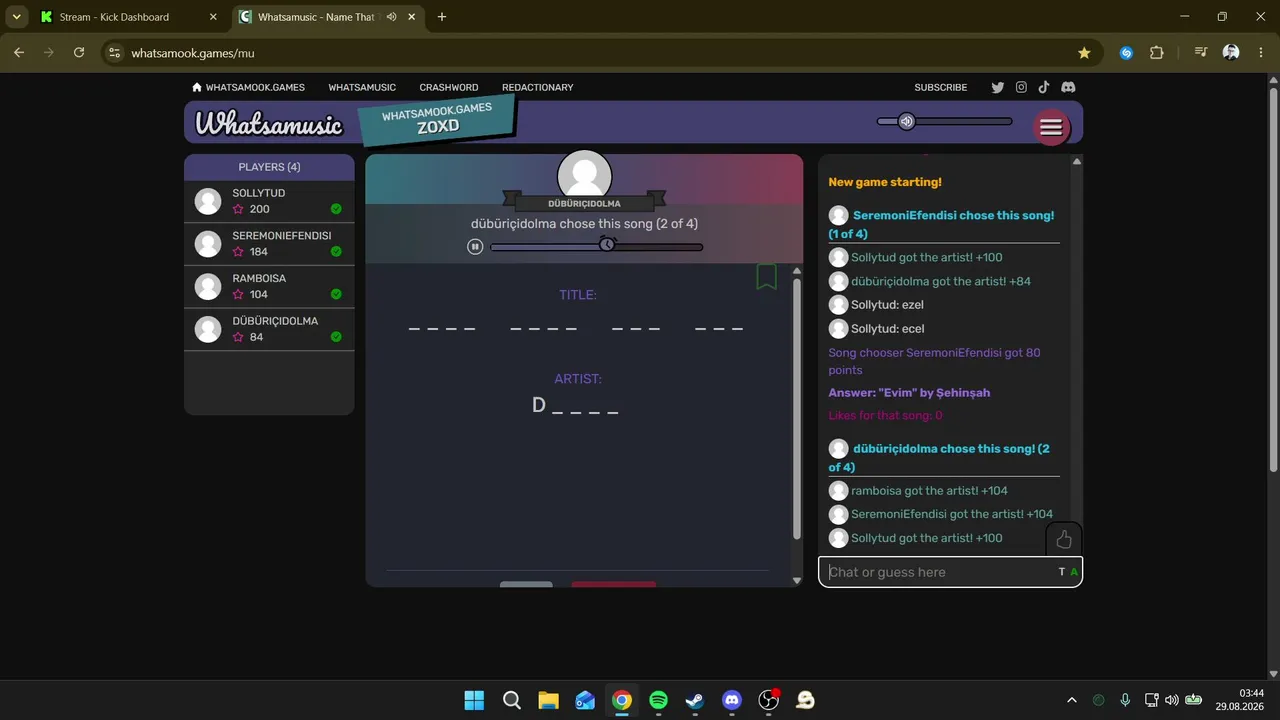Viewport: 1280px width, 720px height.
Task: Select the Whatsamusic browser tab
Action: 325,17
